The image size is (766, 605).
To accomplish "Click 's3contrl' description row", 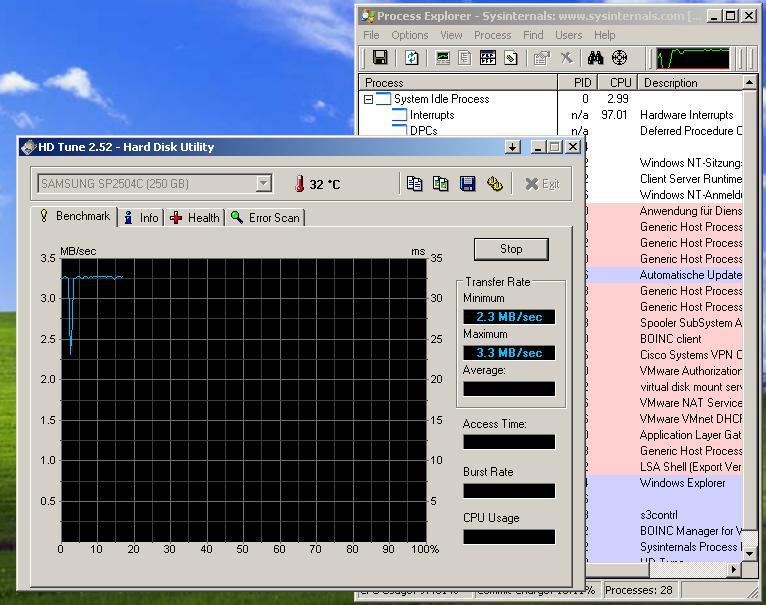I will (659, 515).
